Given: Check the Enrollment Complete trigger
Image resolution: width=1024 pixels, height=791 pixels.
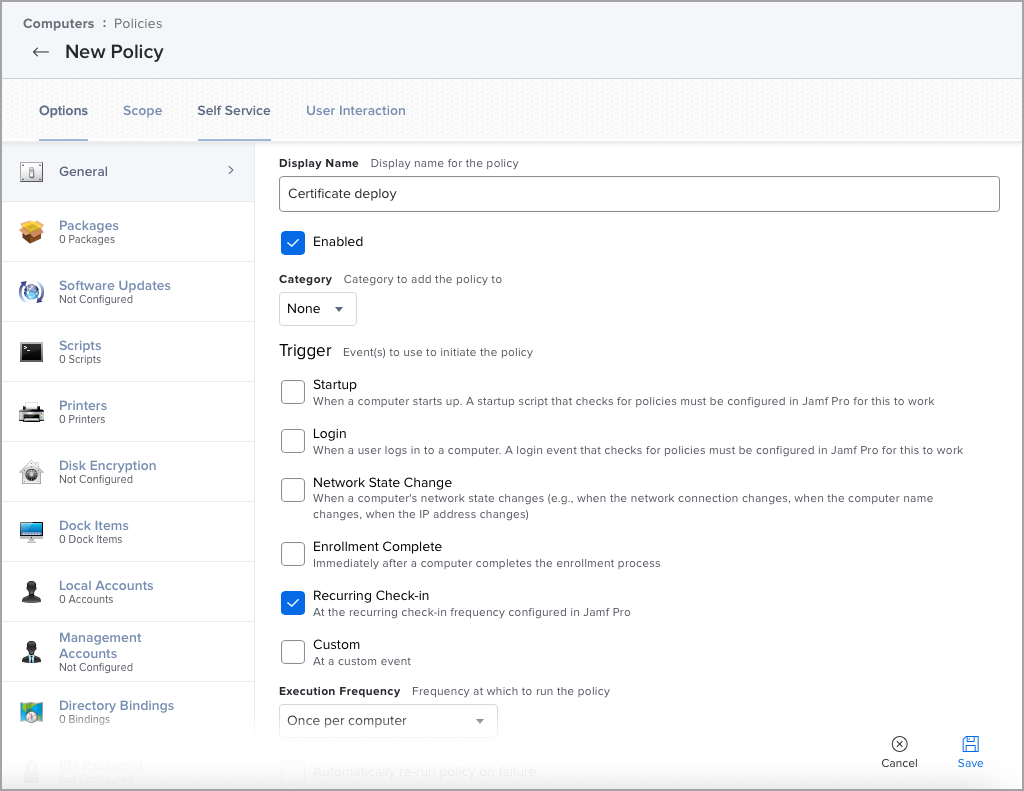Looking at the screenshot, I should pos(293,554).
